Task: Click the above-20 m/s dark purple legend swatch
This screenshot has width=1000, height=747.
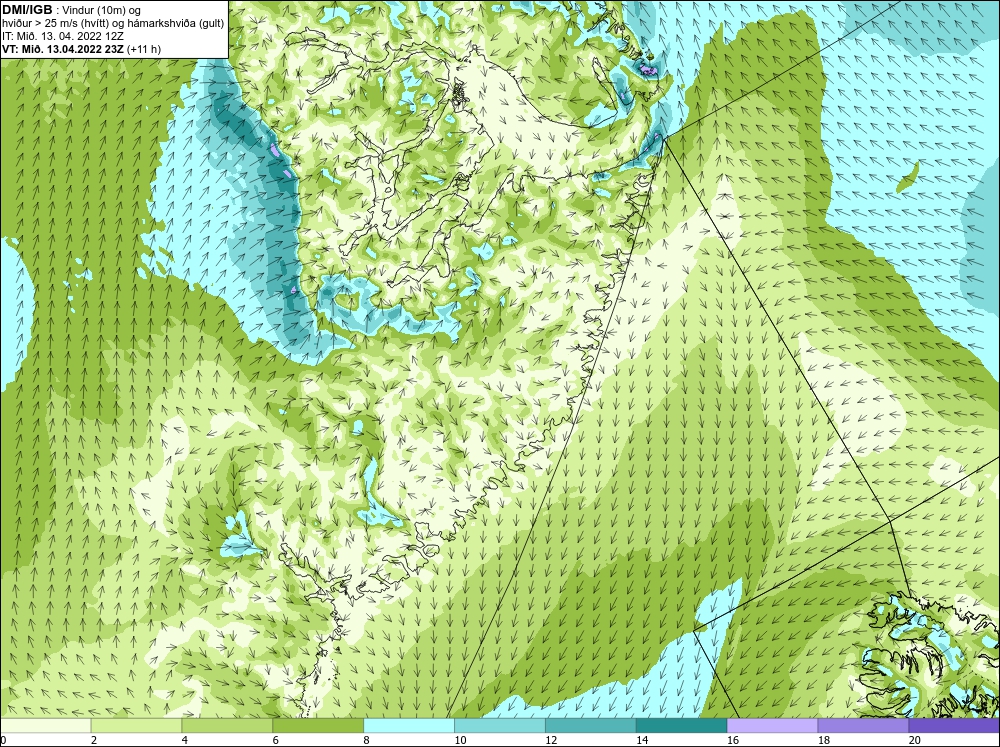Action: 954,725
